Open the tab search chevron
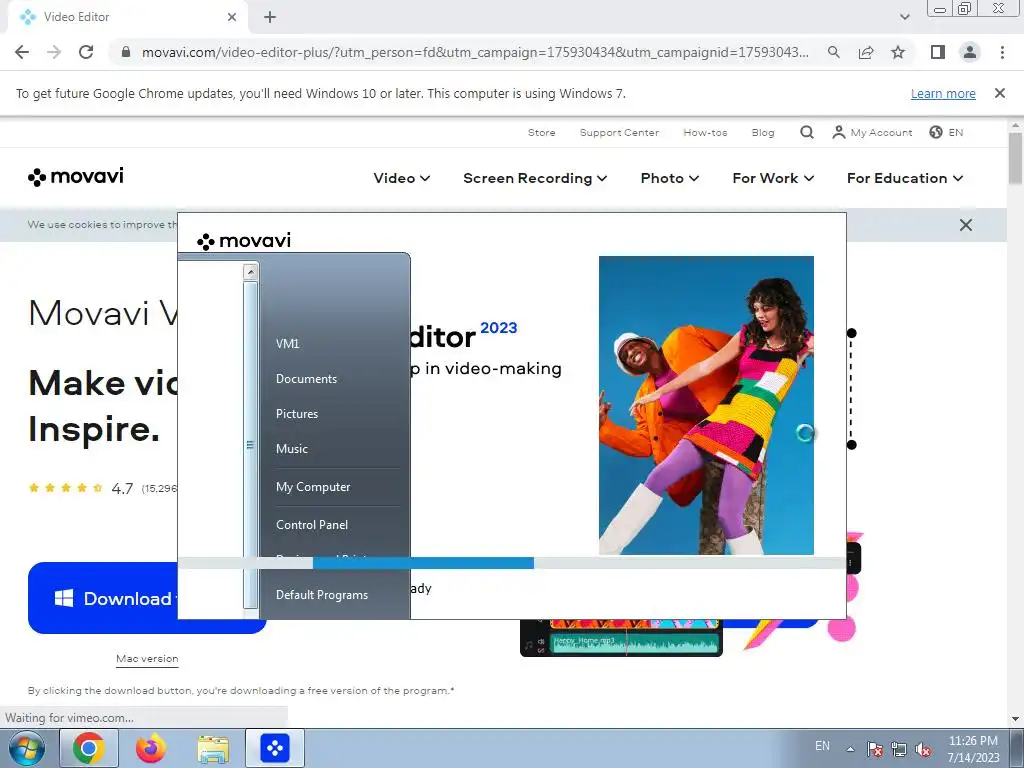The image size is (1024, 768). tap(904, 17)
